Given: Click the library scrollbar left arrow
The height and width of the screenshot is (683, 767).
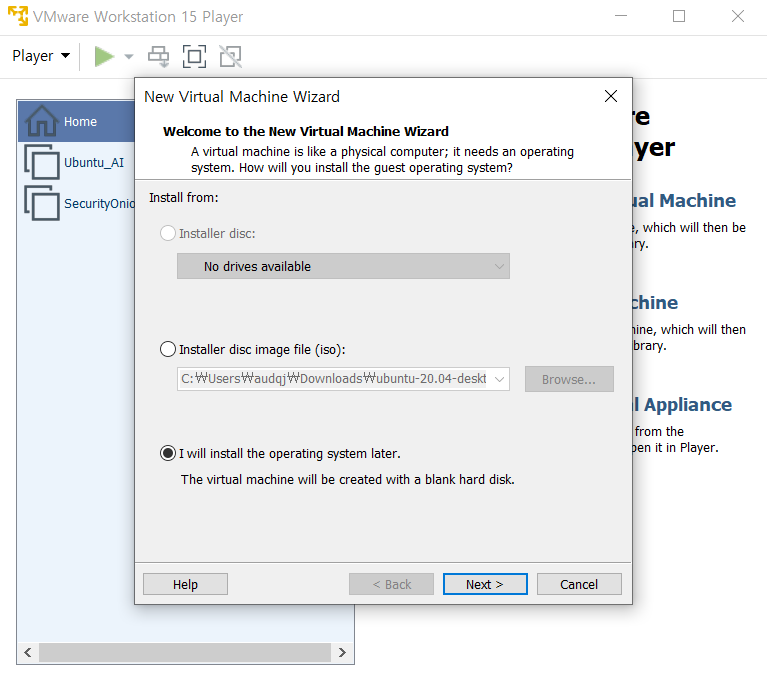Looking at the screenshot, I should pyautogui.click(x=28, y=652).
